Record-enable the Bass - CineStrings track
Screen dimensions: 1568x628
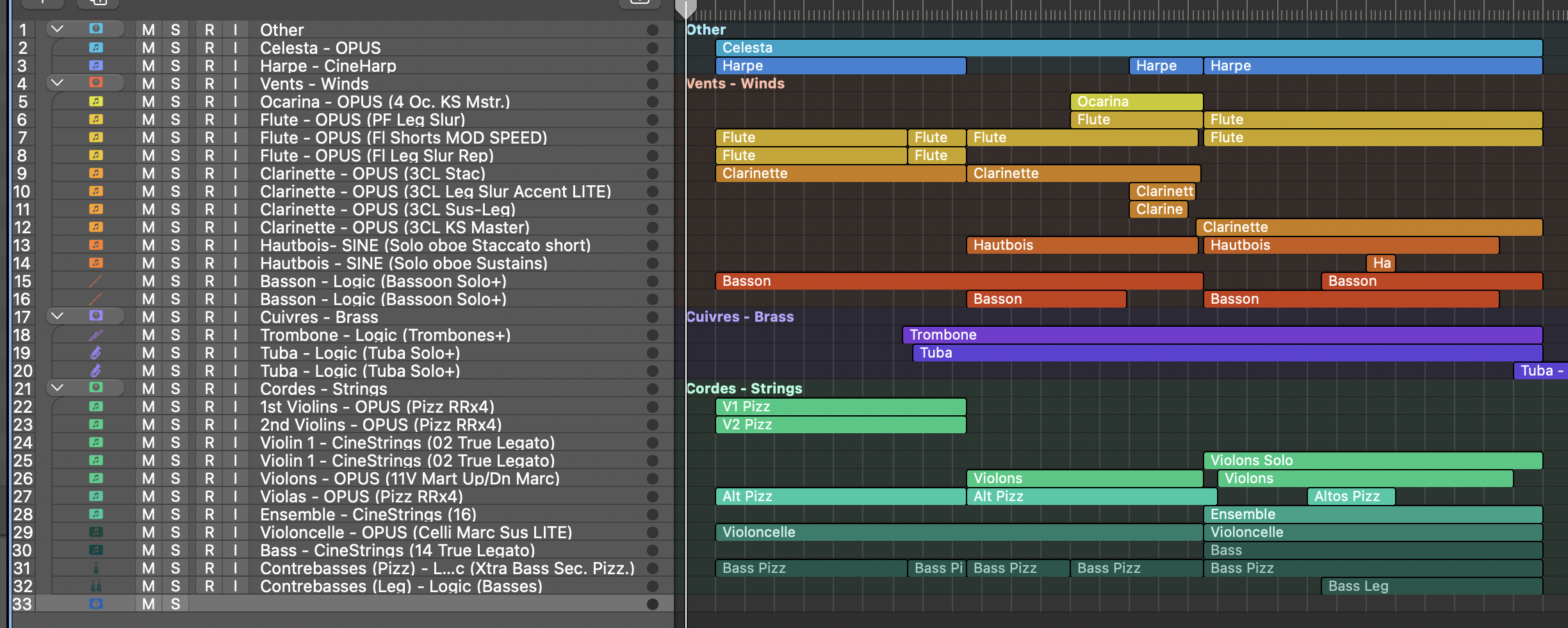[209, 550]
